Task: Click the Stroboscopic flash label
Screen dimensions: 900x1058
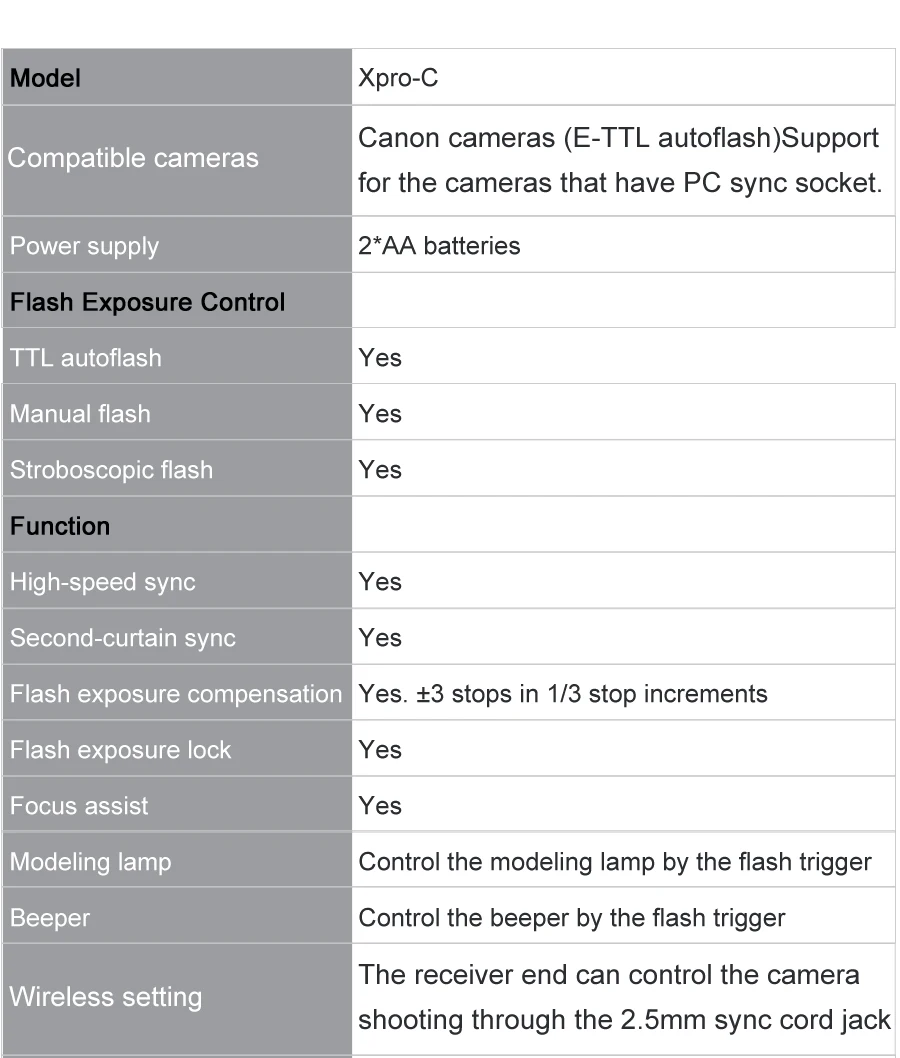Action: click(x=111, y=469)
